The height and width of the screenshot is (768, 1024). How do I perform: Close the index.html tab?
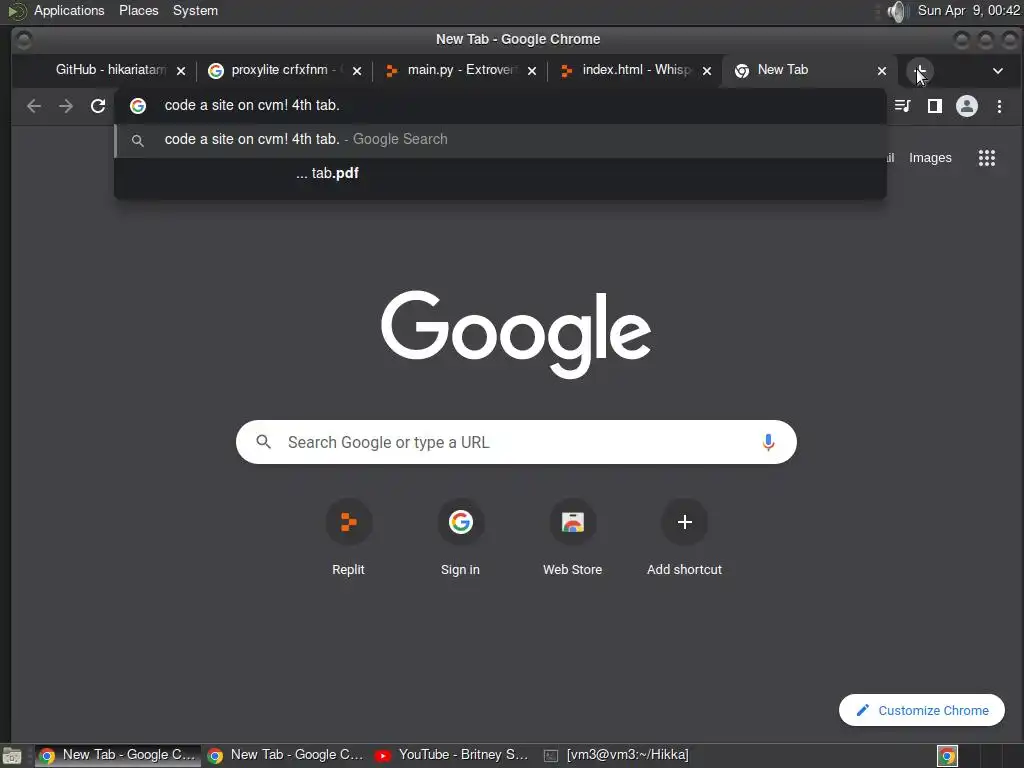point(707,71)
